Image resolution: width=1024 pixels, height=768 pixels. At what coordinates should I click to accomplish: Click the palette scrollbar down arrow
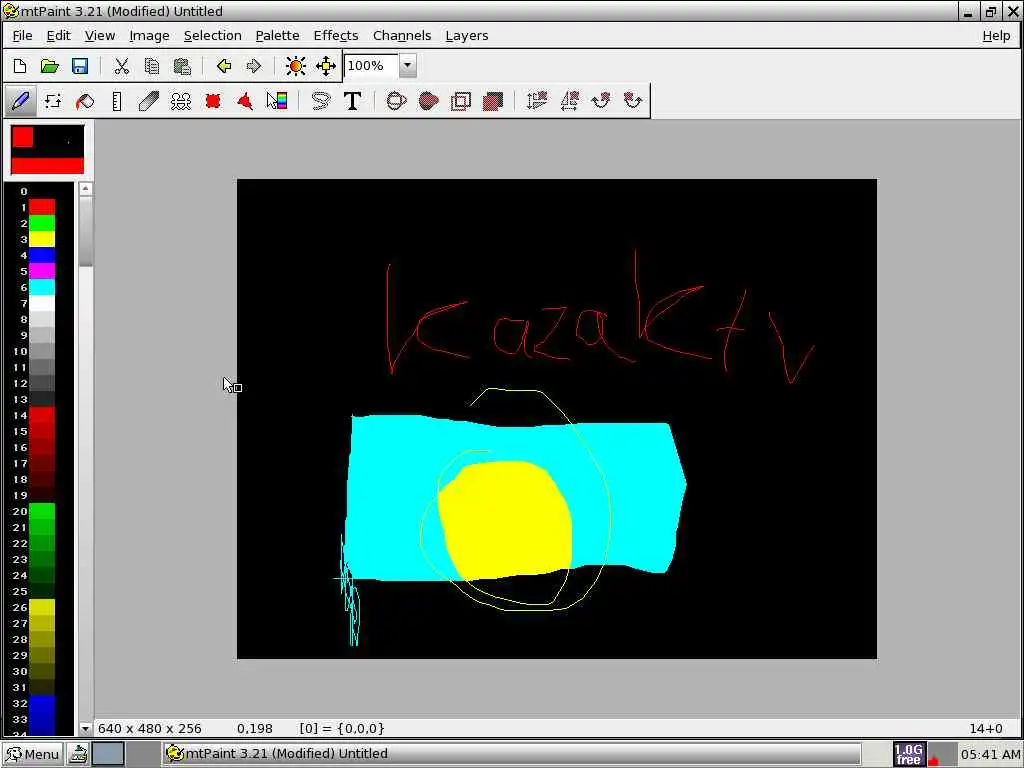(86, 728)
